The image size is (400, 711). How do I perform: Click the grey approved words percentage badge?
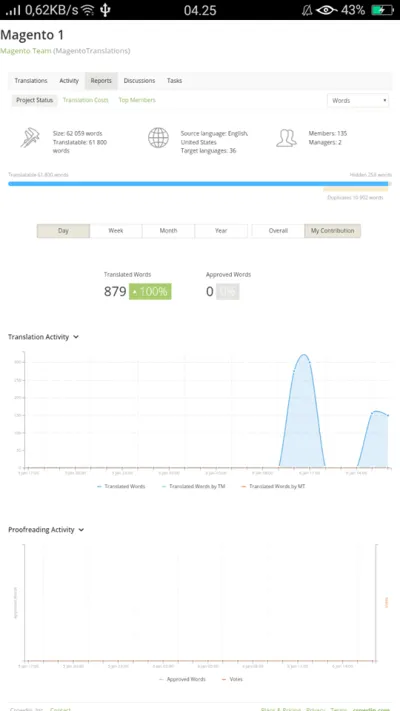(227, 292)
